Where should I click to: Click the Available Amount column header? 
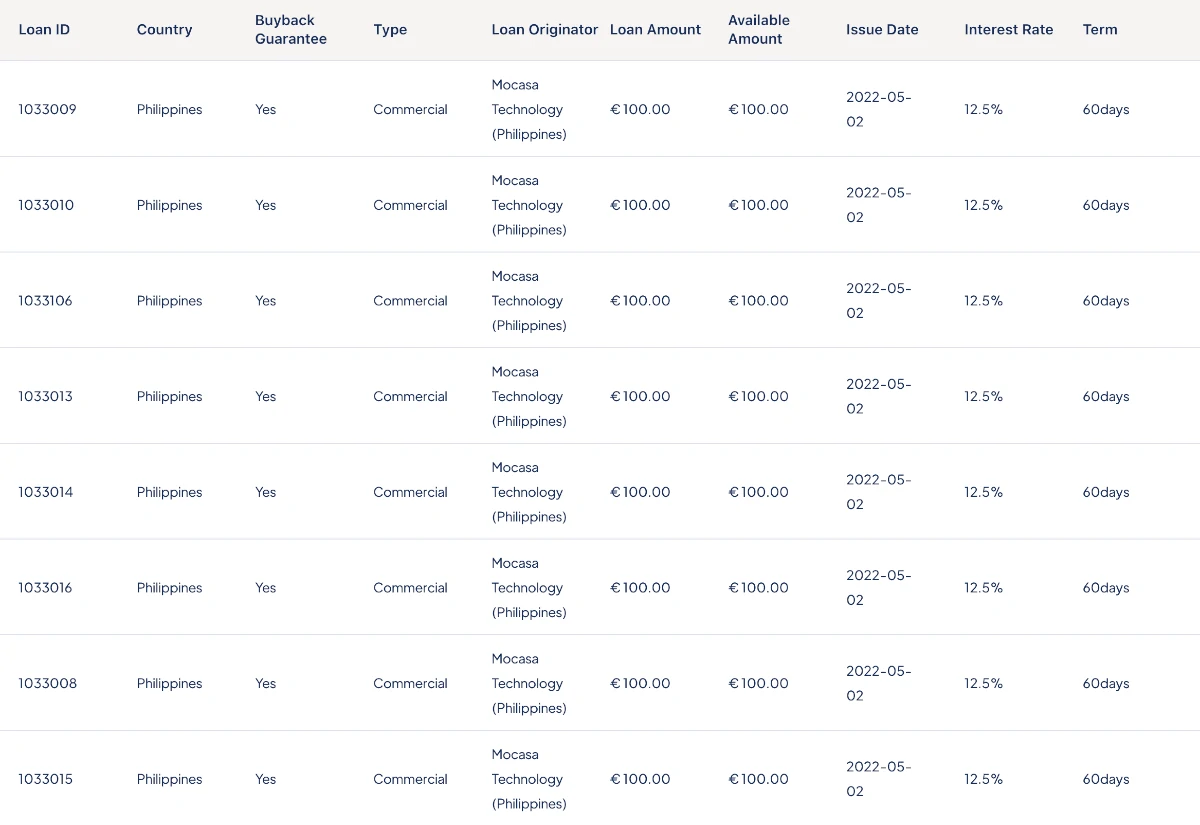(x=759, y=29)
